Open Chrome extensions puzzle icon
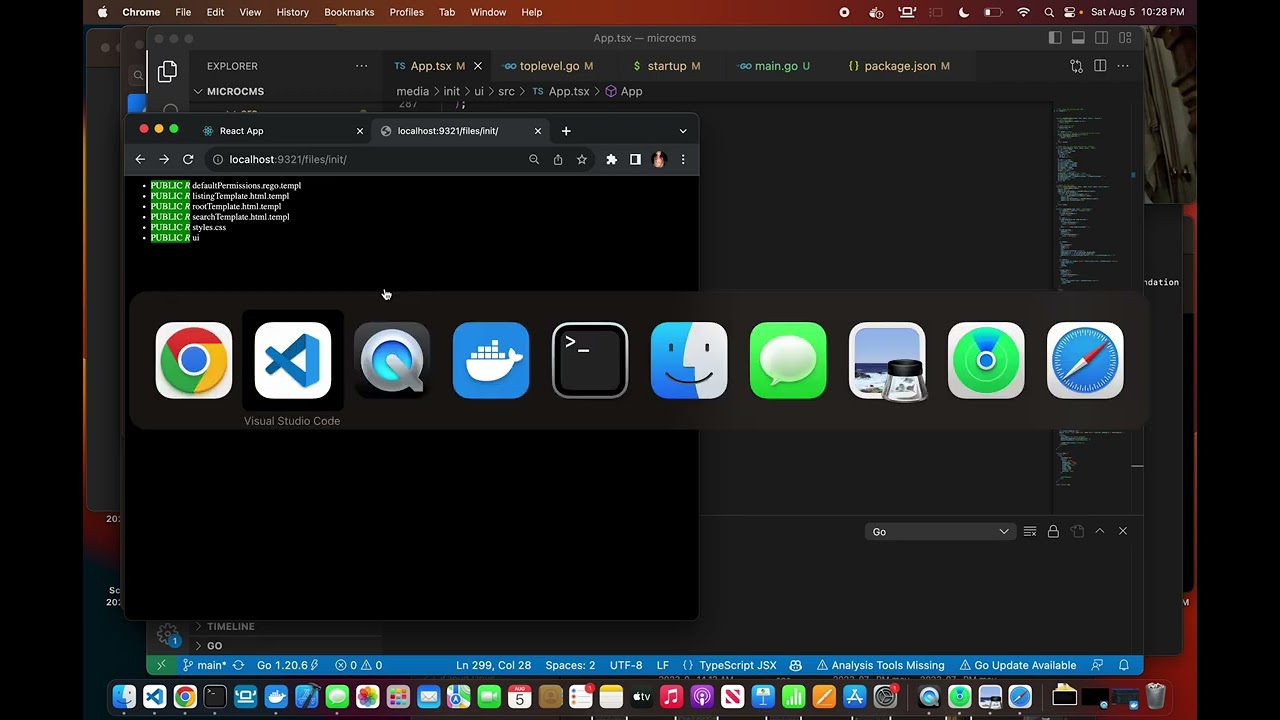This screenshot has width=1280, height=720. tap(612, 159)
